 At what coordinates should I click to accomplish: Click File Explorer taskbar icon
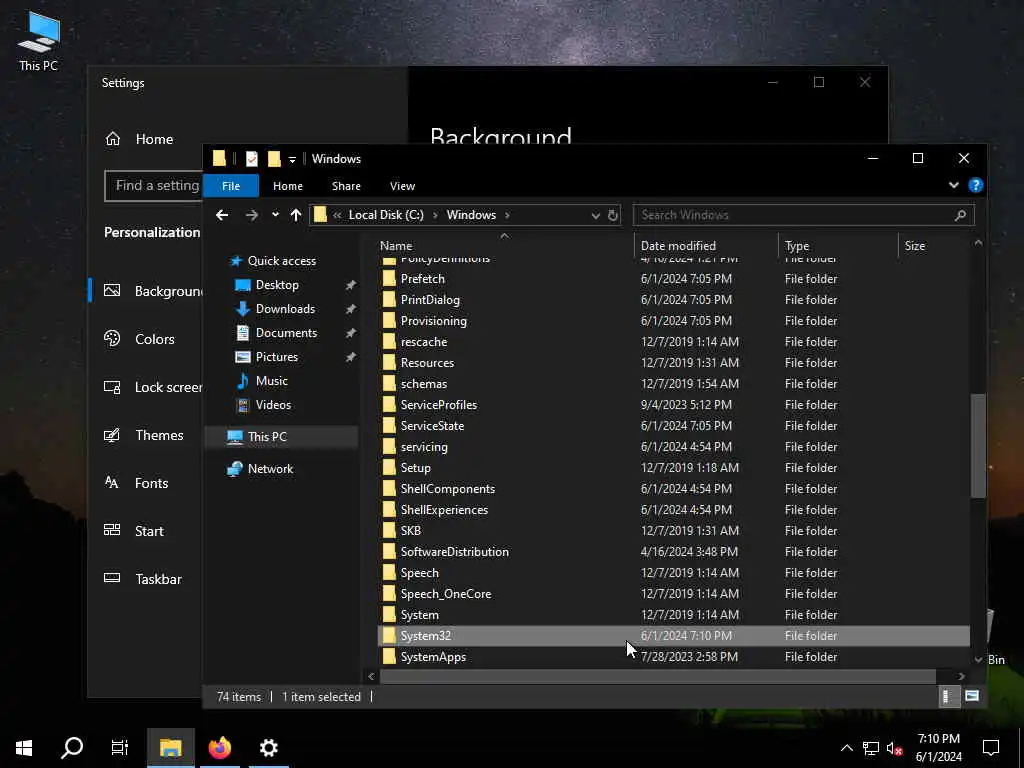click(170, 748)
